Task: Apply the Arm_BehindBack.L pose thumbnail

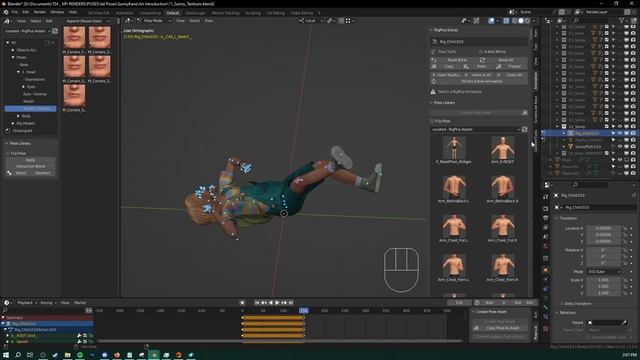Action: (x=454, y=187)
